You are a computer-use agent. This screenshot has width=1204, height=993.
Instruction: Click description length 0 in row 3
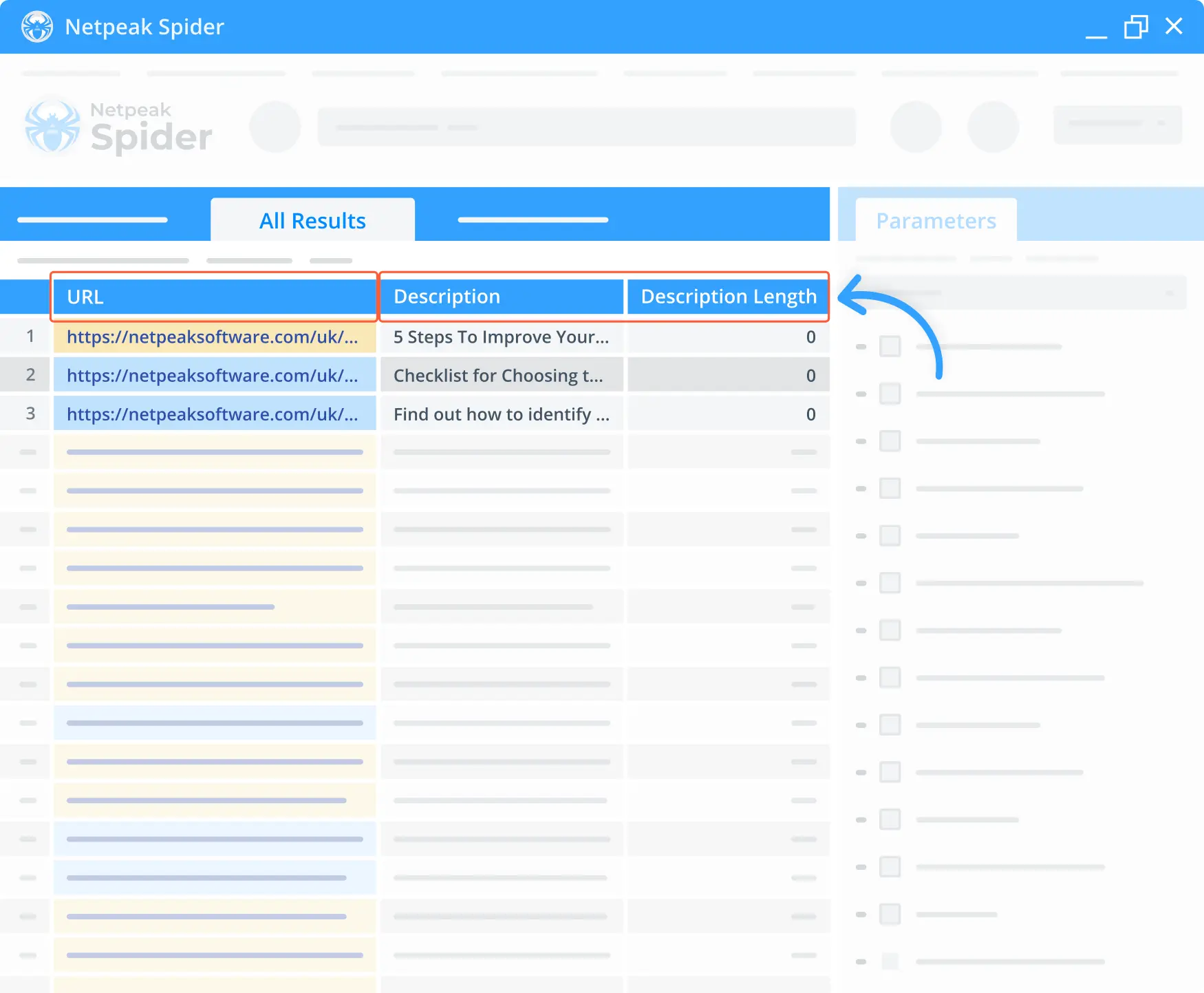[x=729, y=414]
